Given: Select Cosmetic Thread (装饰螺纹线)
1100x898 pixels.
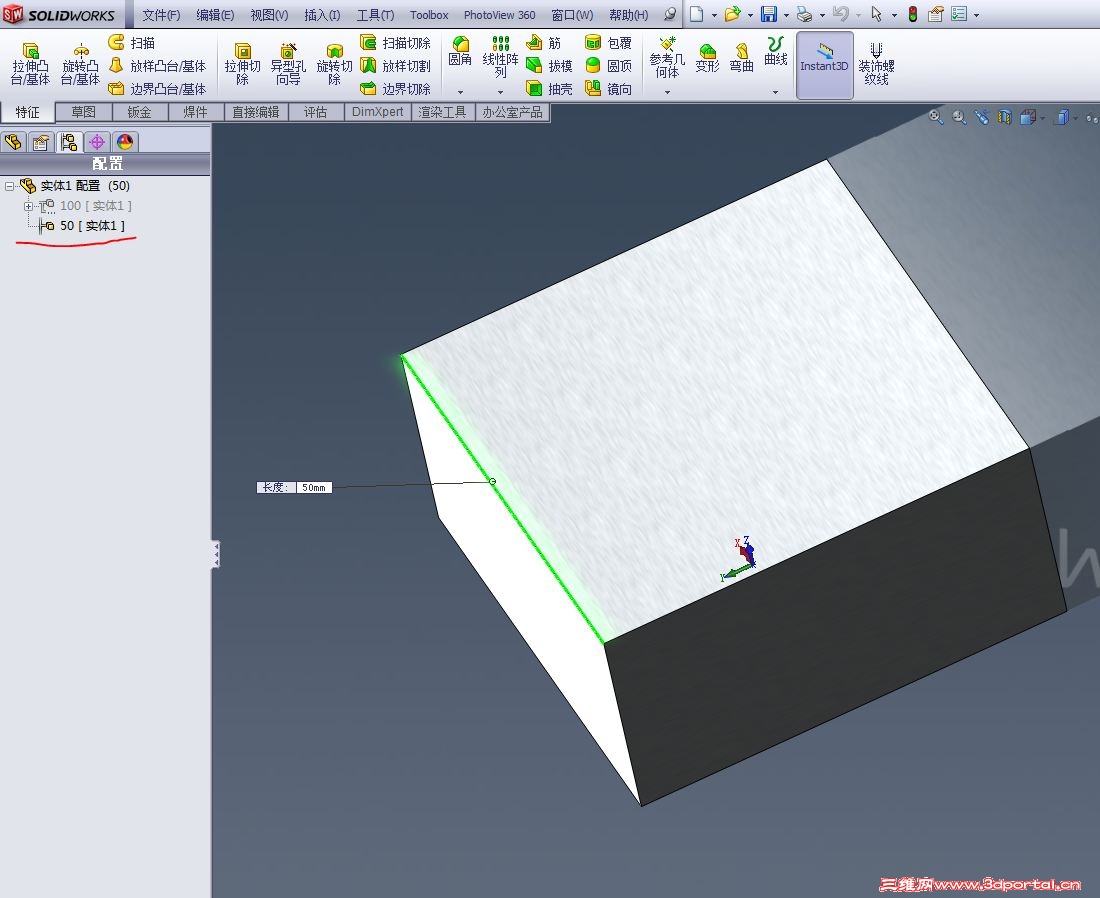Looking at the screenshot, I should (x=876, y=64).
